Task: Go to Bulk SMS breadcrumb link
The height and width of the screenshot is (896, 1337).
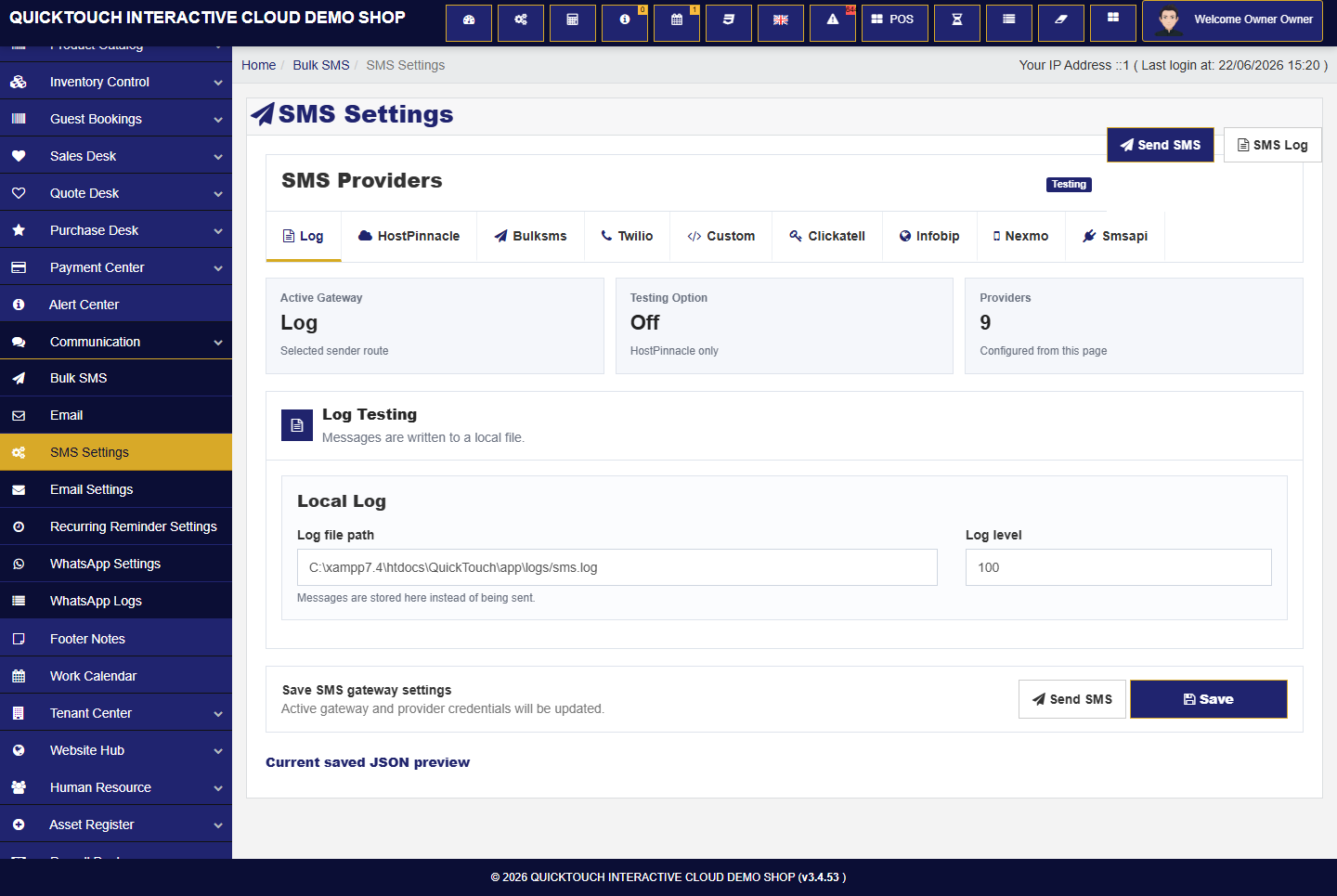Action: (x=321, y=65)
